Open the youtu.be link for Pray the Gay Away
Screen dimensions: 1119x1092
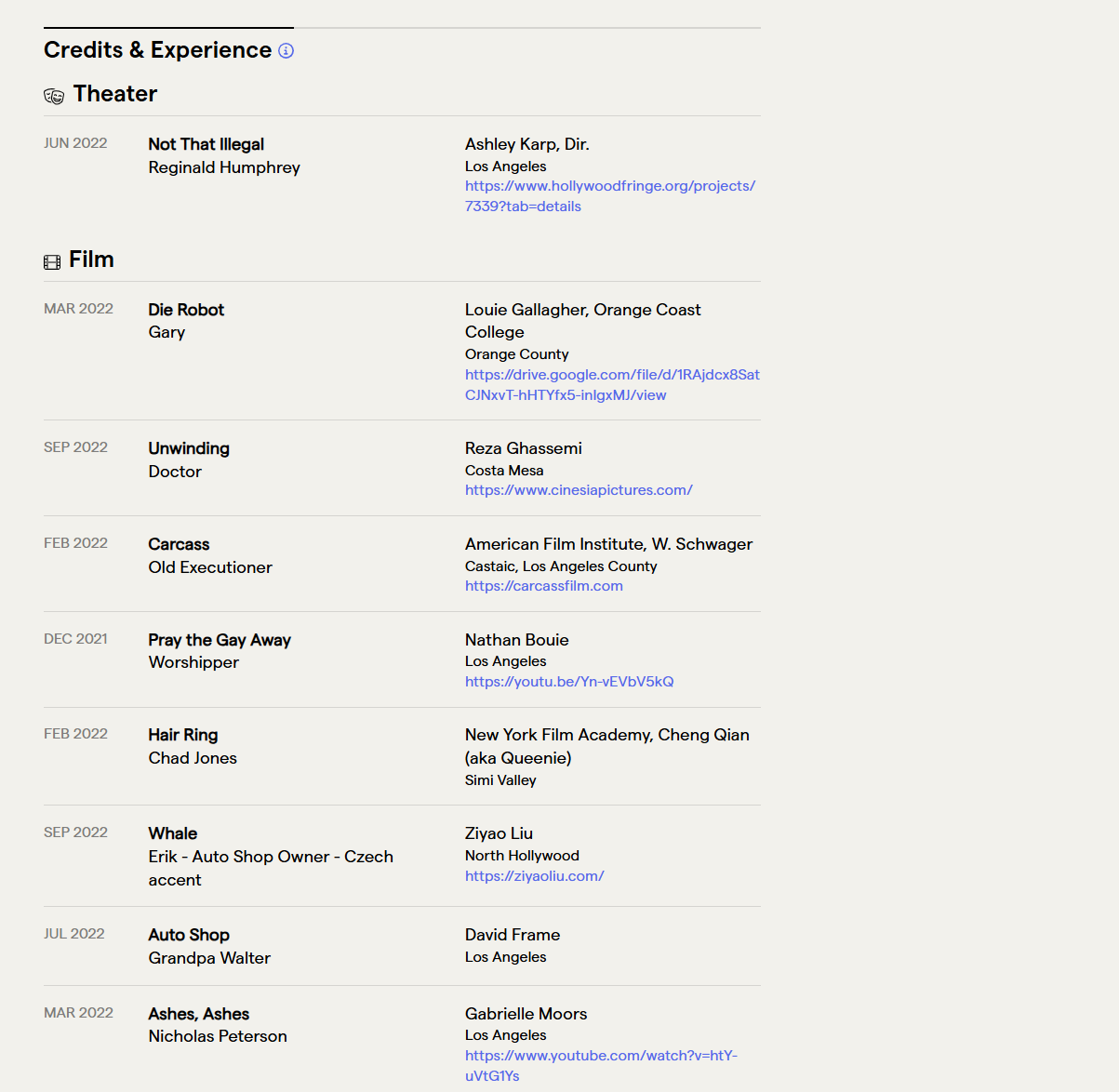[569, 682]
